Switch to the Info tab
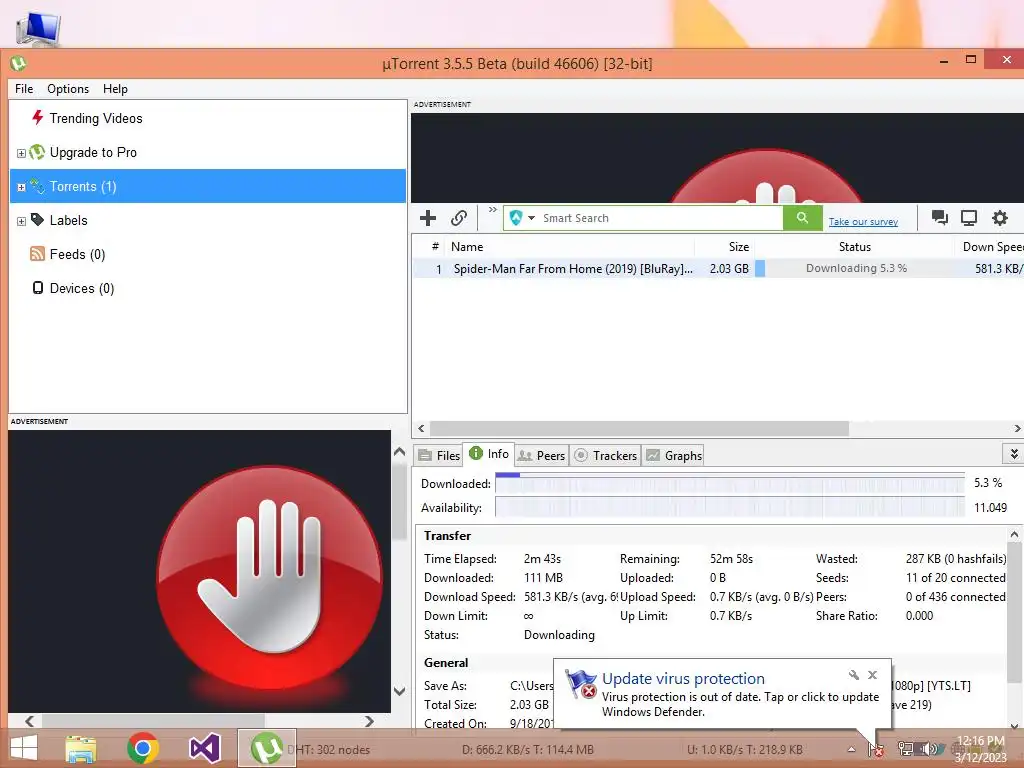Viewport: 1024px width, 768px height. pyautogui.click(x=489, y=453)
